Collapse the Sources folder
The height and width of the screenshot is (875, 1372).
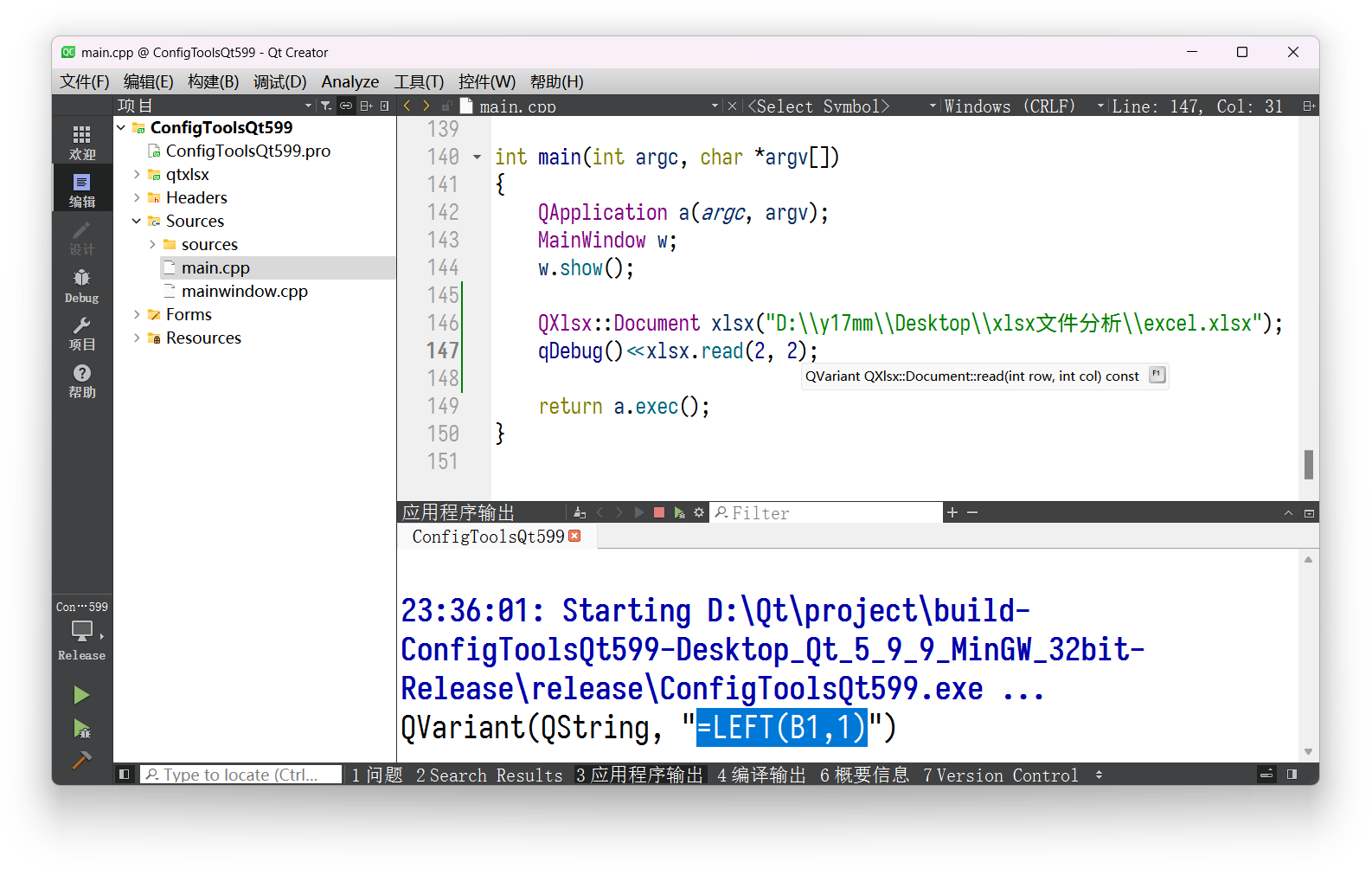[137, 221]
